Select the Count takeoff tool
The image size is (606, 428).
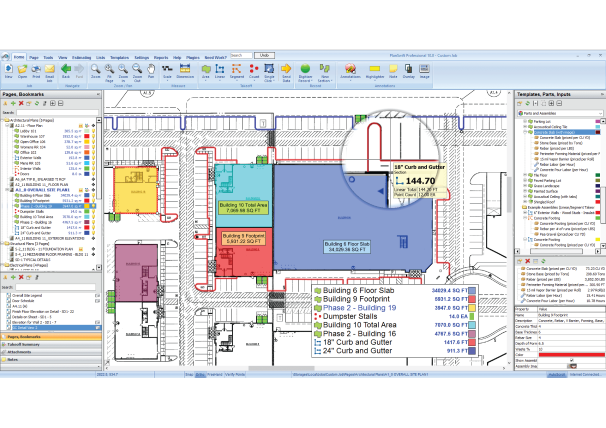point(254,69)
